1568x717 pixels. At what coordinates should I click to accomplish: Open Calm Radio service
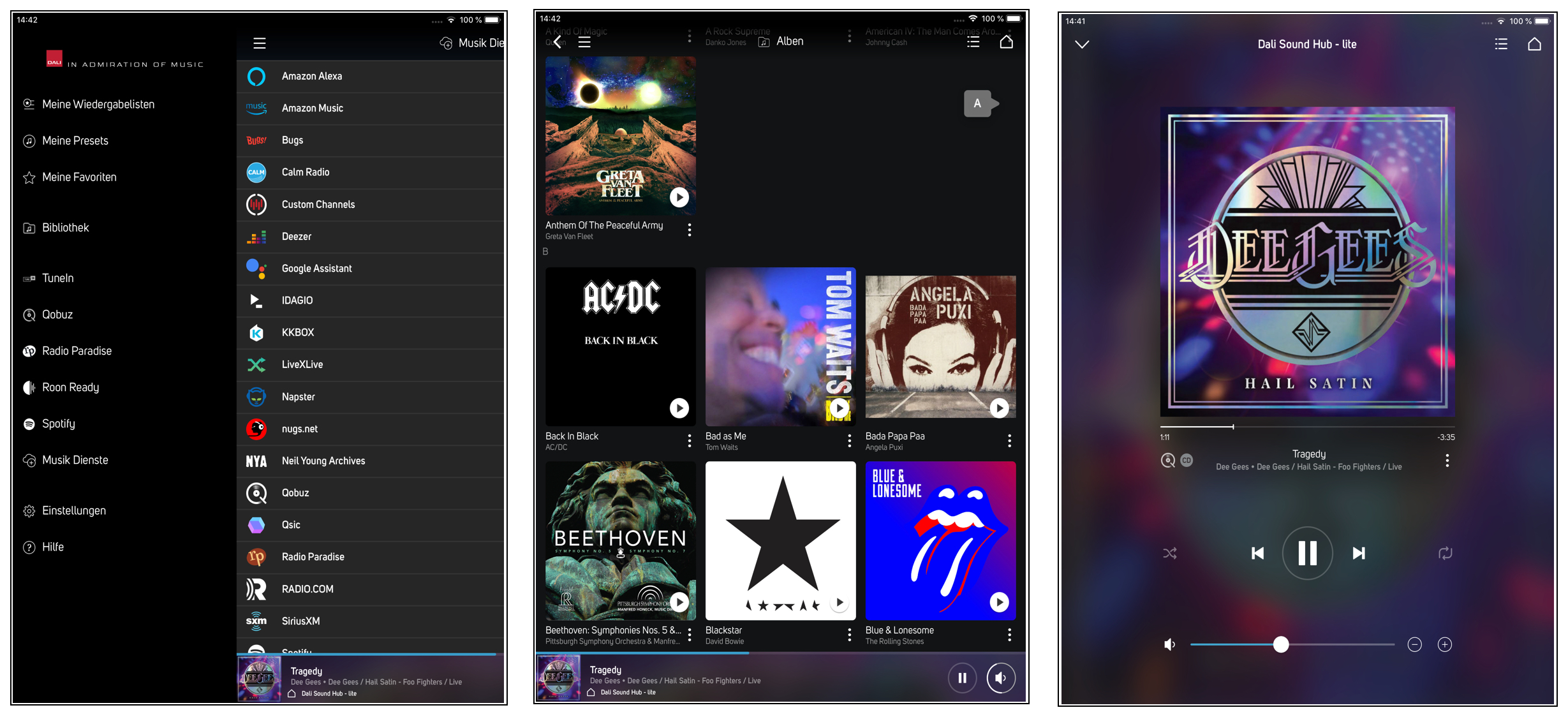pos(370,172)
